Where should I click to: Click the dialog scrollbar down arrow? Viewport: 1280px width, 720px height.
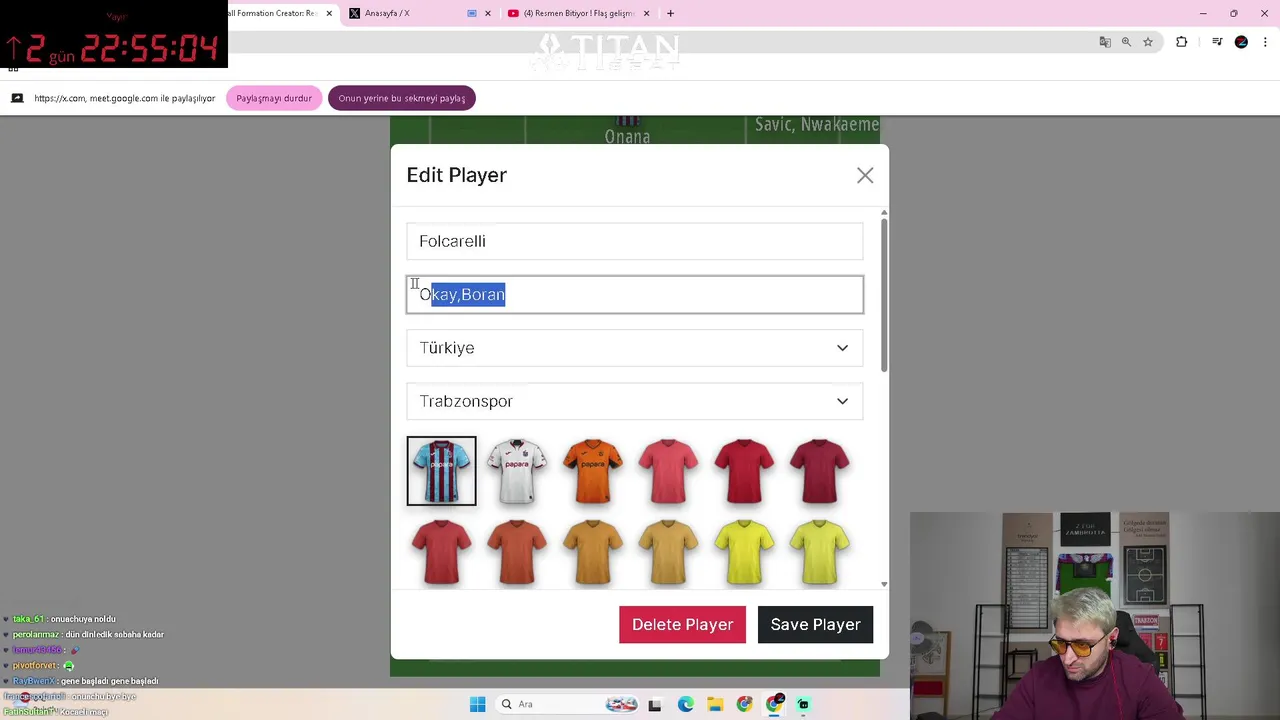point(883,584)
